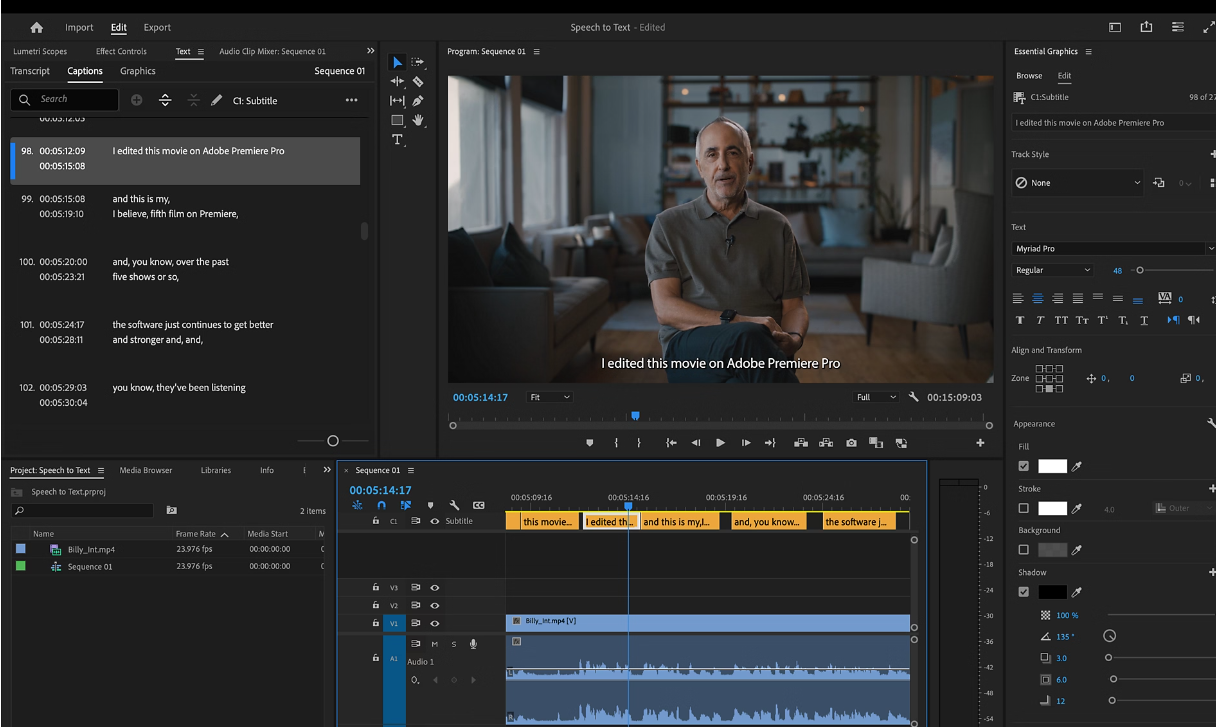Switch to the Lumetri Scopes tab
1216x727 pixels.
(x=40, y=51)
